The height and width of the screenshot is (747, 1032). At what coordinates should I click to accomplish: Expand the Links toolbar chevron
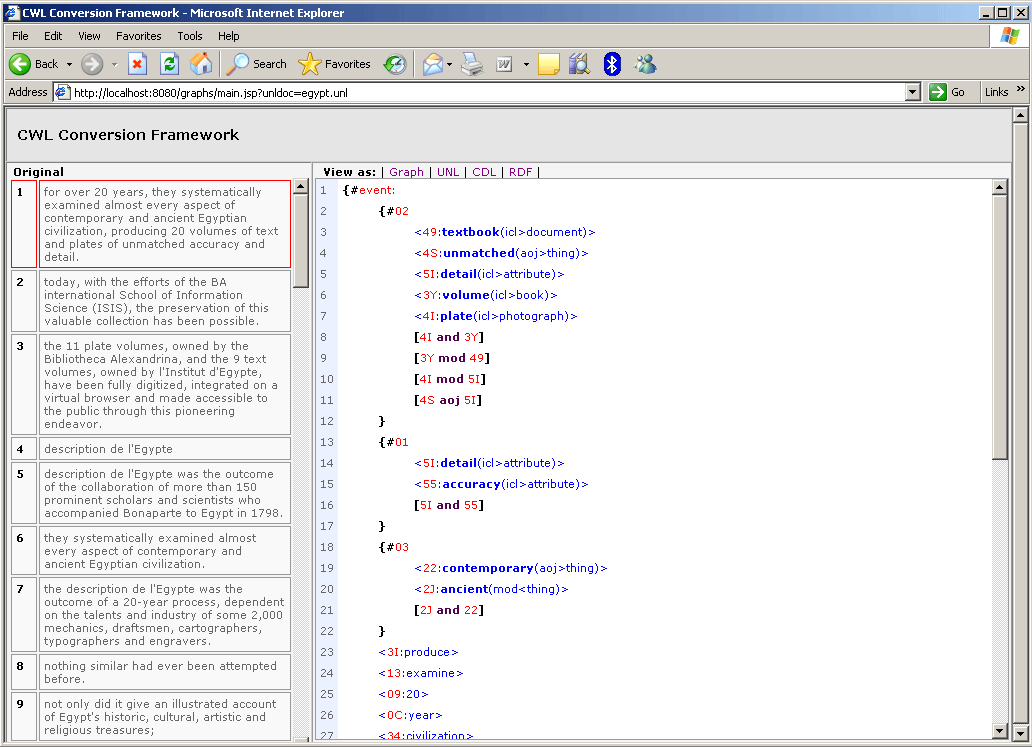(x=1021, y=90)
